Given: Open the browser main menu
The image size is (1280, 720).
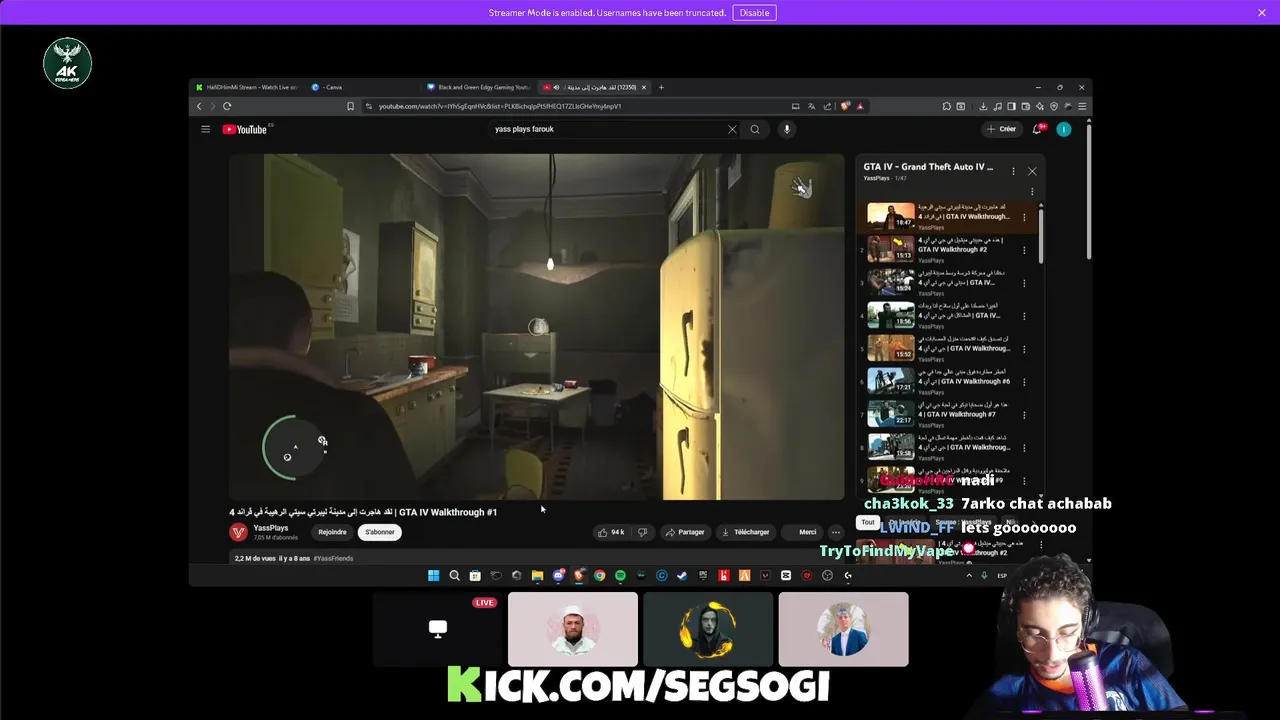Looking at the screenshot, I should click(x=1082, y=106).
